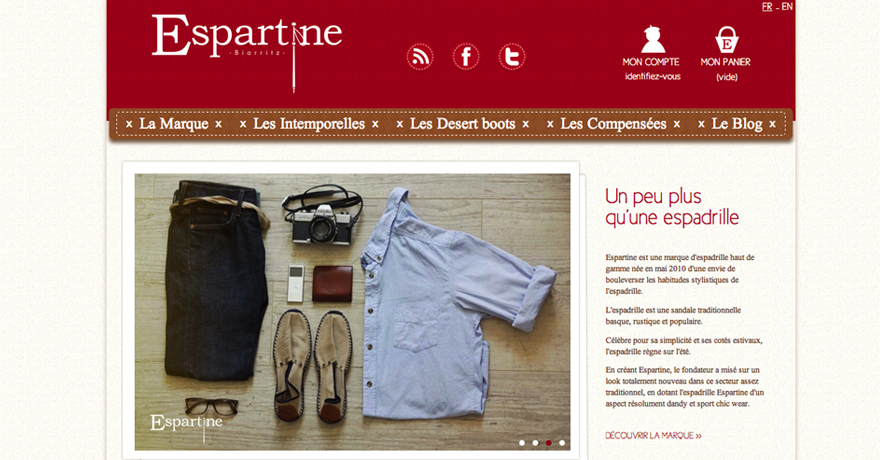The width and height of the screenshot is (880, 460).
Task: Click Découvrir la marque link
Action: (x=653, y=435)
